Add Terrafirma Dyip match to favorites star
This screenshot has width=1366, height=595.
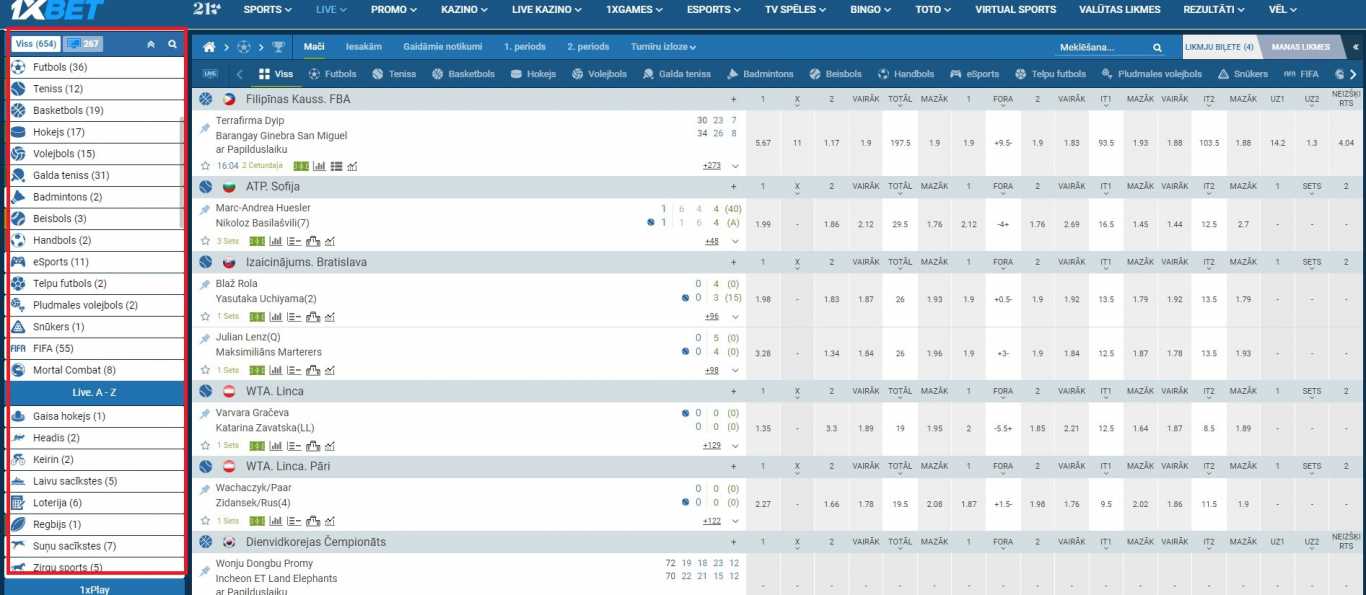coord(206,166)
